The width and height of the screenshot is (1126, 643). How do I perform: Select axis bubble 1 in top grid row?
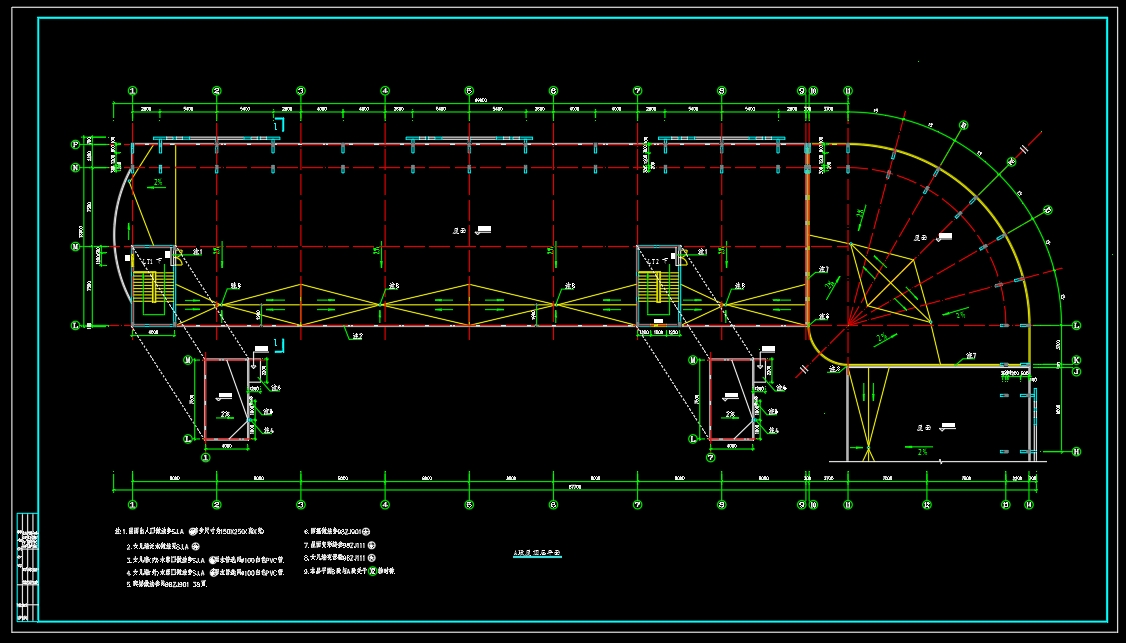tap(132, 91)
